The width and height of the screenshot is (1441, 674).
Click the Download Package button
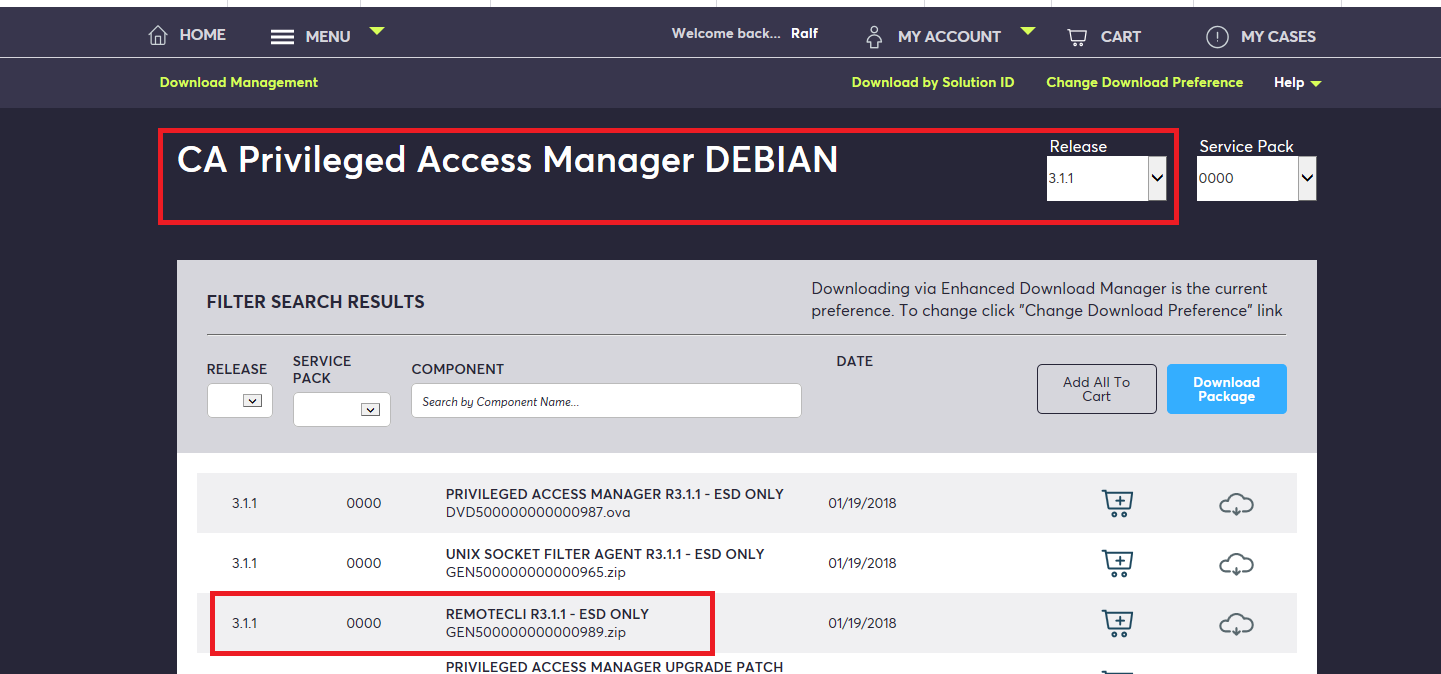(1226, 389)
